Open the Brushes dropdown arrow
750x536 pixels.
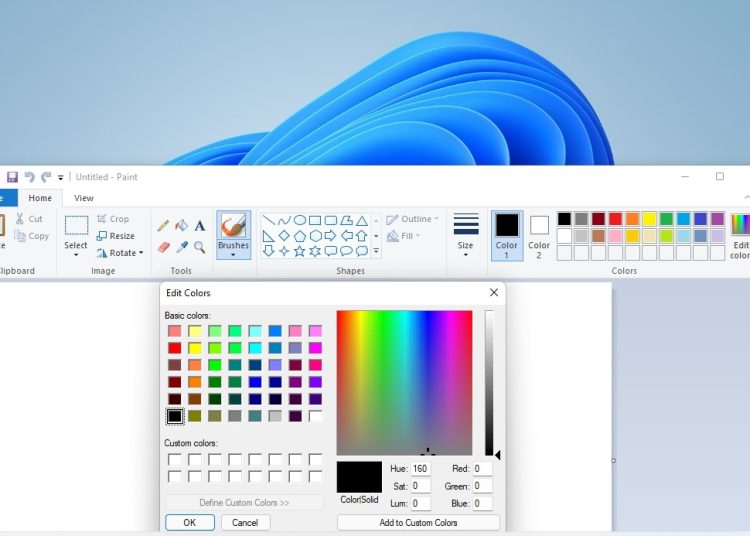click(x=233, y=255)
